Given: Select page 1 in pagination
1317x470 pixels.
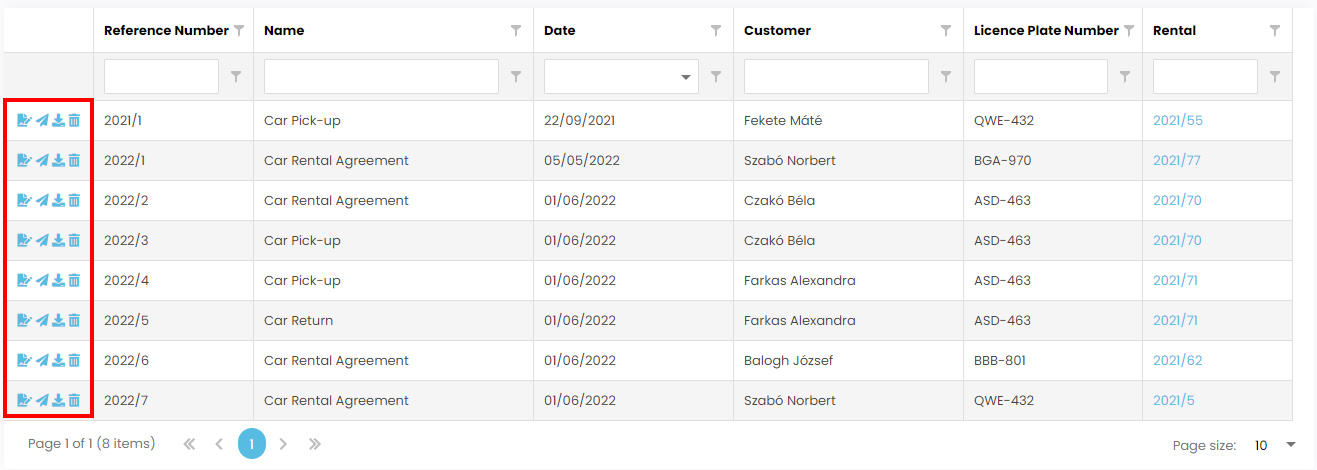Looking at the screenshot, I should point(252,444).
